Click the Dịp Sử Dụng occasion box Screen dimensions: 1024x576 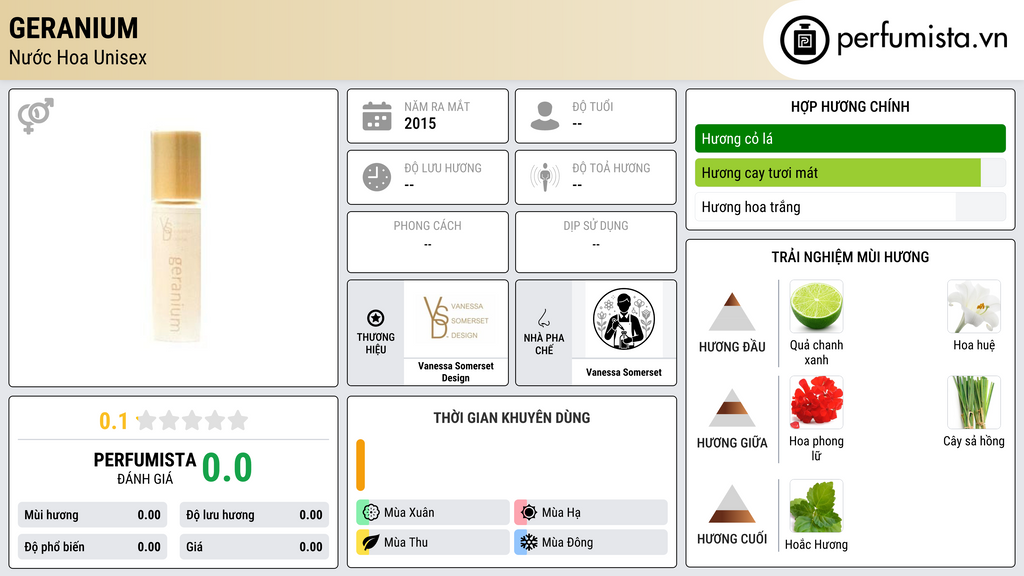[x=596, y=242]
